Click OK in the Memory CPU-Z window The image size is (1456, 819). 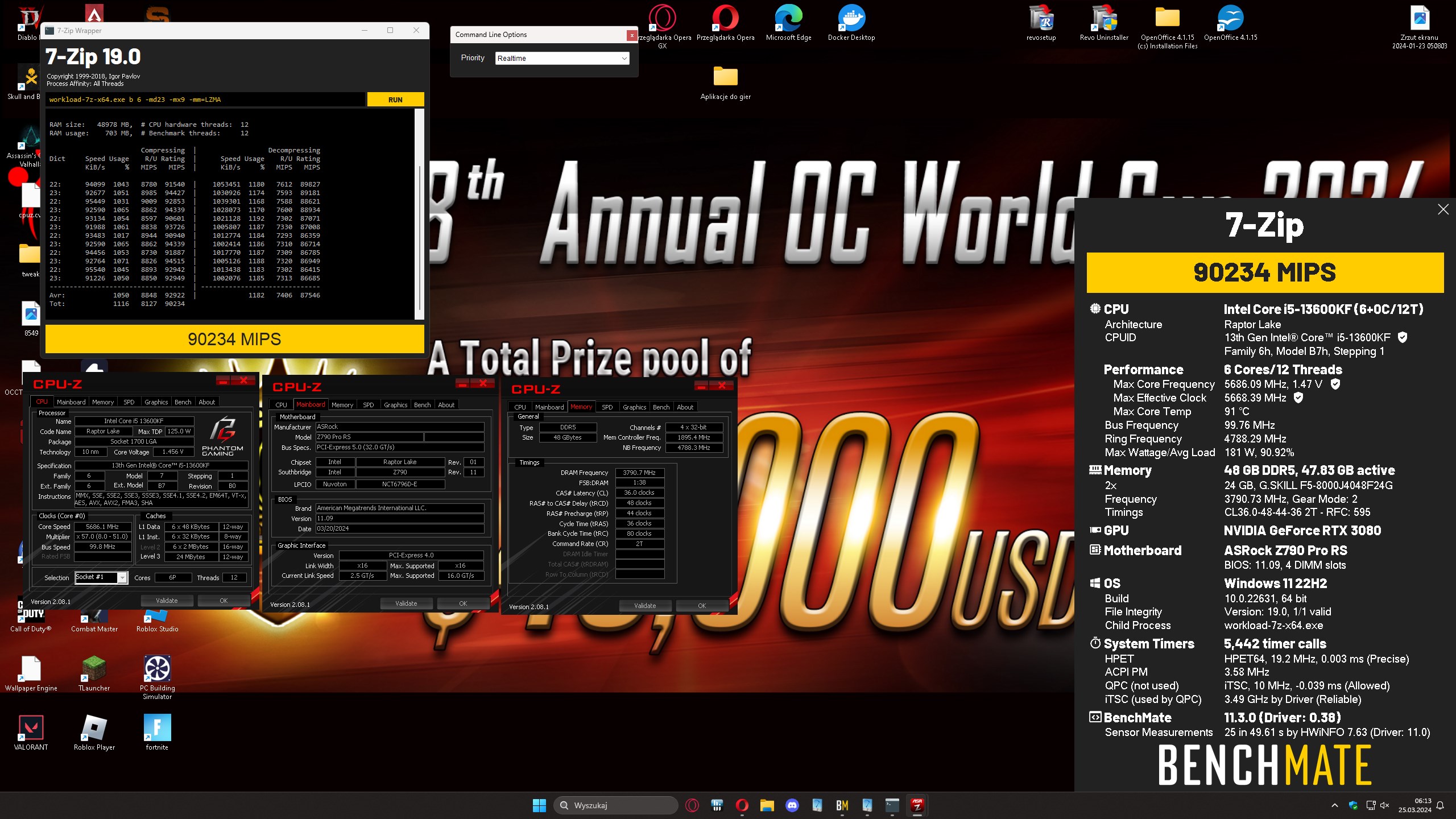702,606
